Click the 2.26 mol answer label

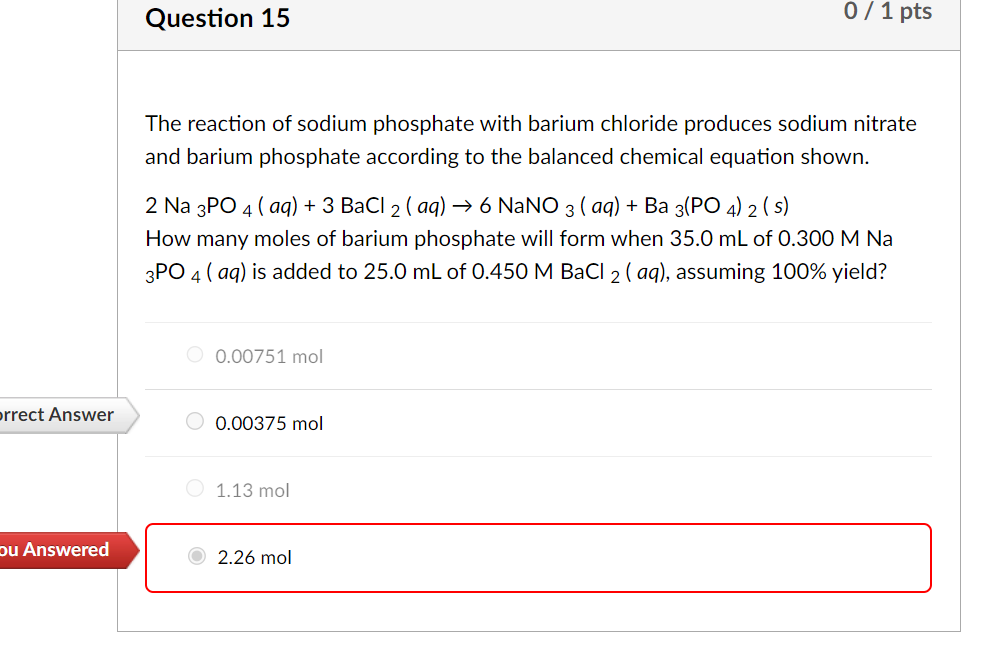(x=254, y=557)
